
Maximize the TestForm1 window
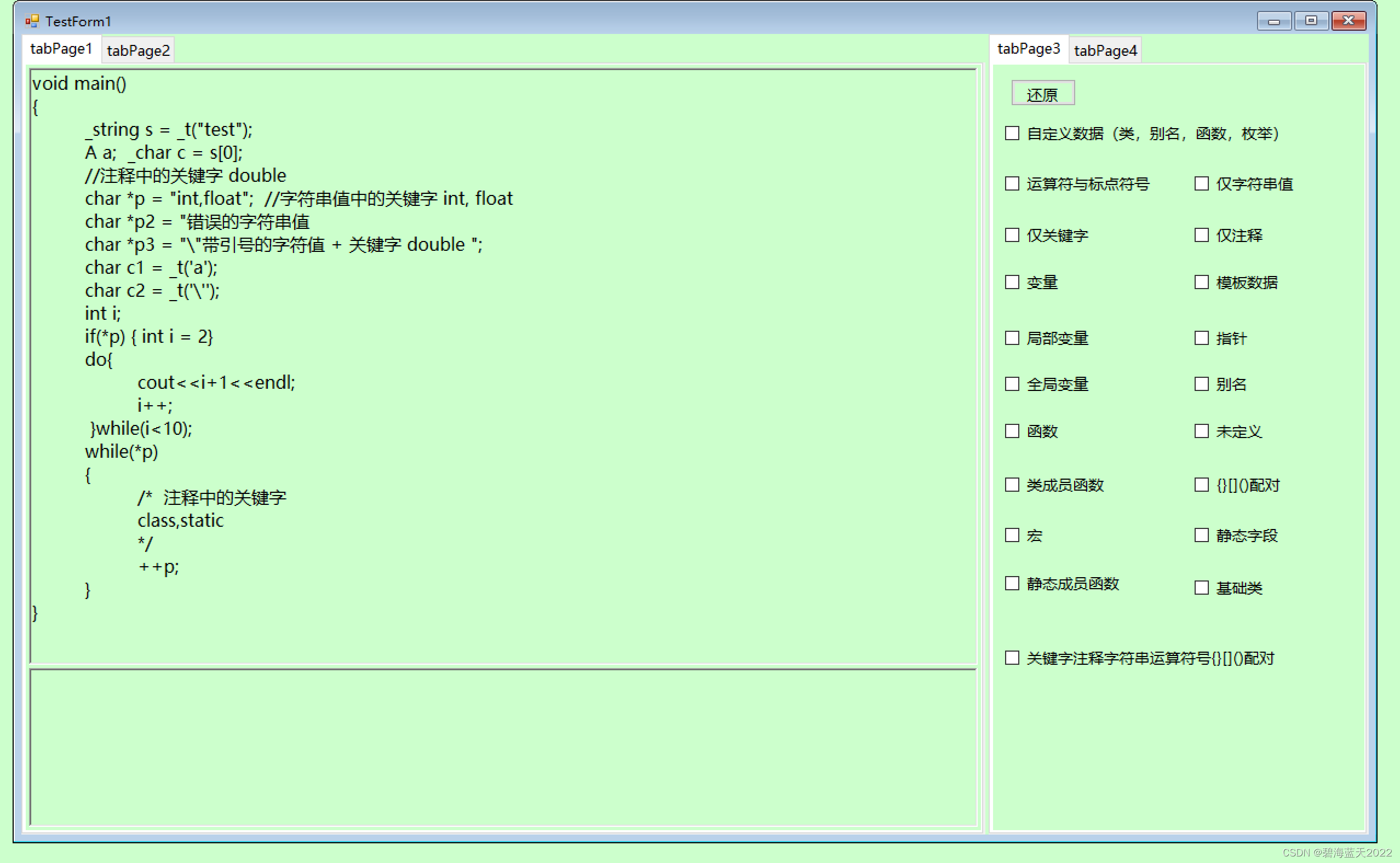coord(1311,21)
